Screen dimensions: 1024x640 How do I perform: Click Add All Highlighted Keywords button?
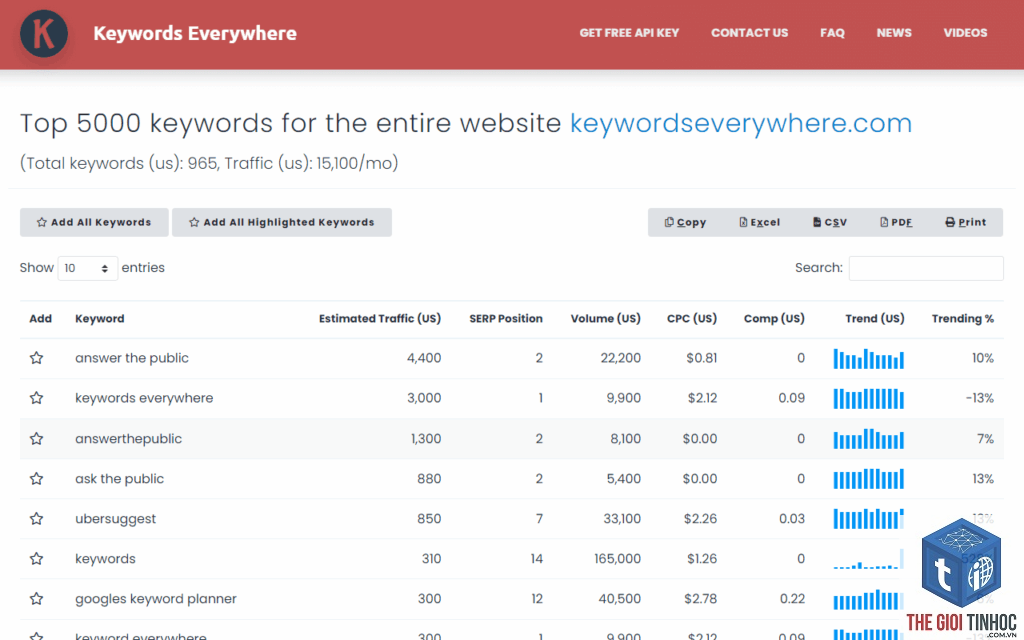[x=281, y=222]
